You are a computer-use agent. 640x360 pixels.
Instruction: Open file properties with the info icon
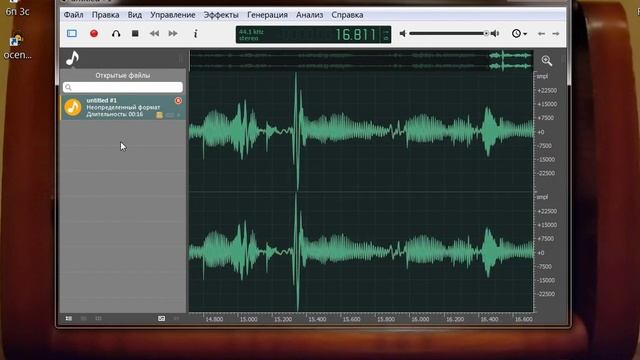pos(196,33)
